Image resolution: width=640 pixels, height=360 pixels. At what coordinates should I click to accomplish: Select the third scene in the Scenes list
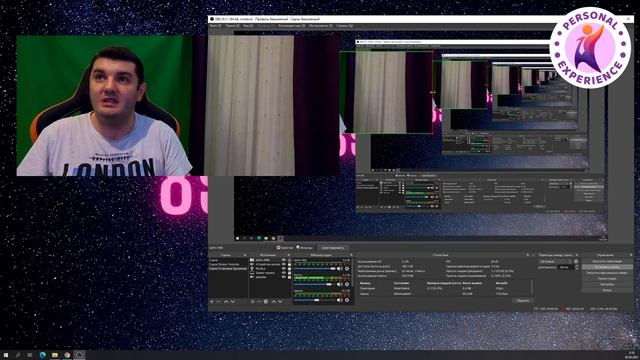[228, 269]
